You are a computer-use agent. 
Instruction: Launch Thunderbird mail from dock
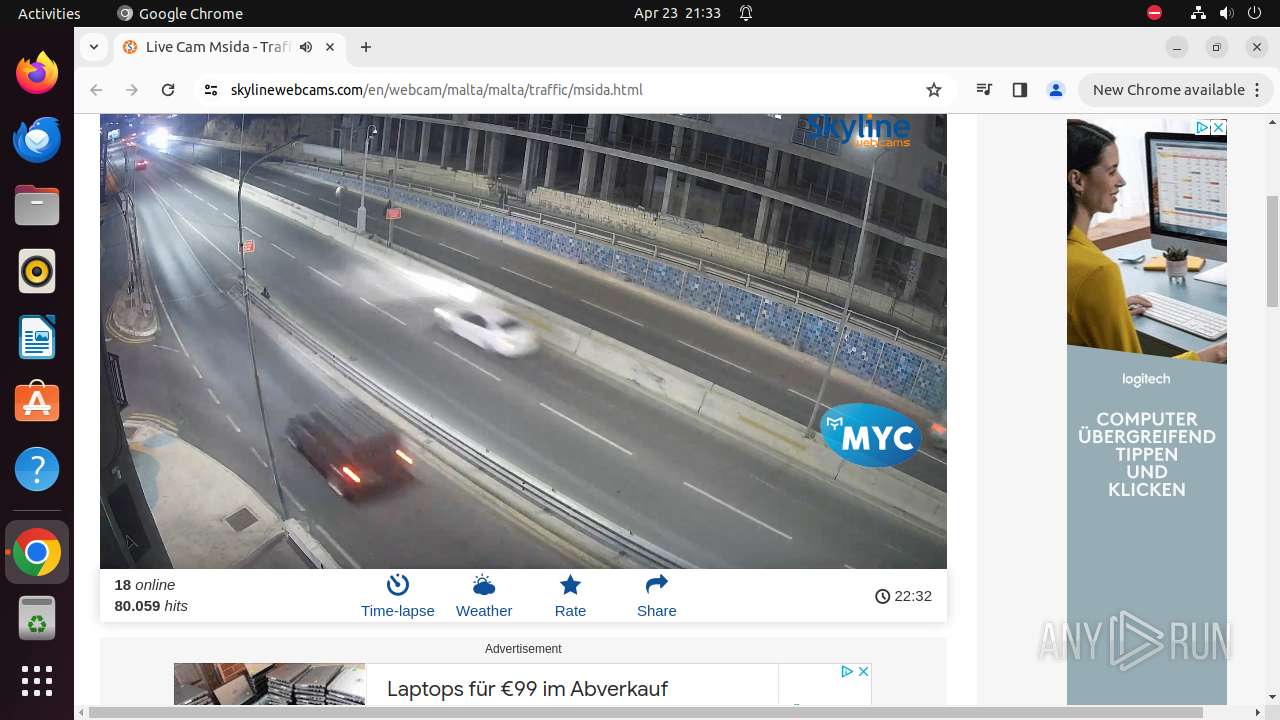37,139
